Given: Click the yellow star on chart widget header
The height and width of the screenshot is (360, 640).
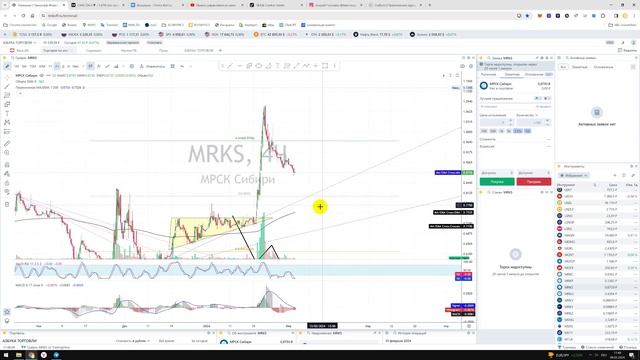Looking at the screenshot, I should 4,58.
